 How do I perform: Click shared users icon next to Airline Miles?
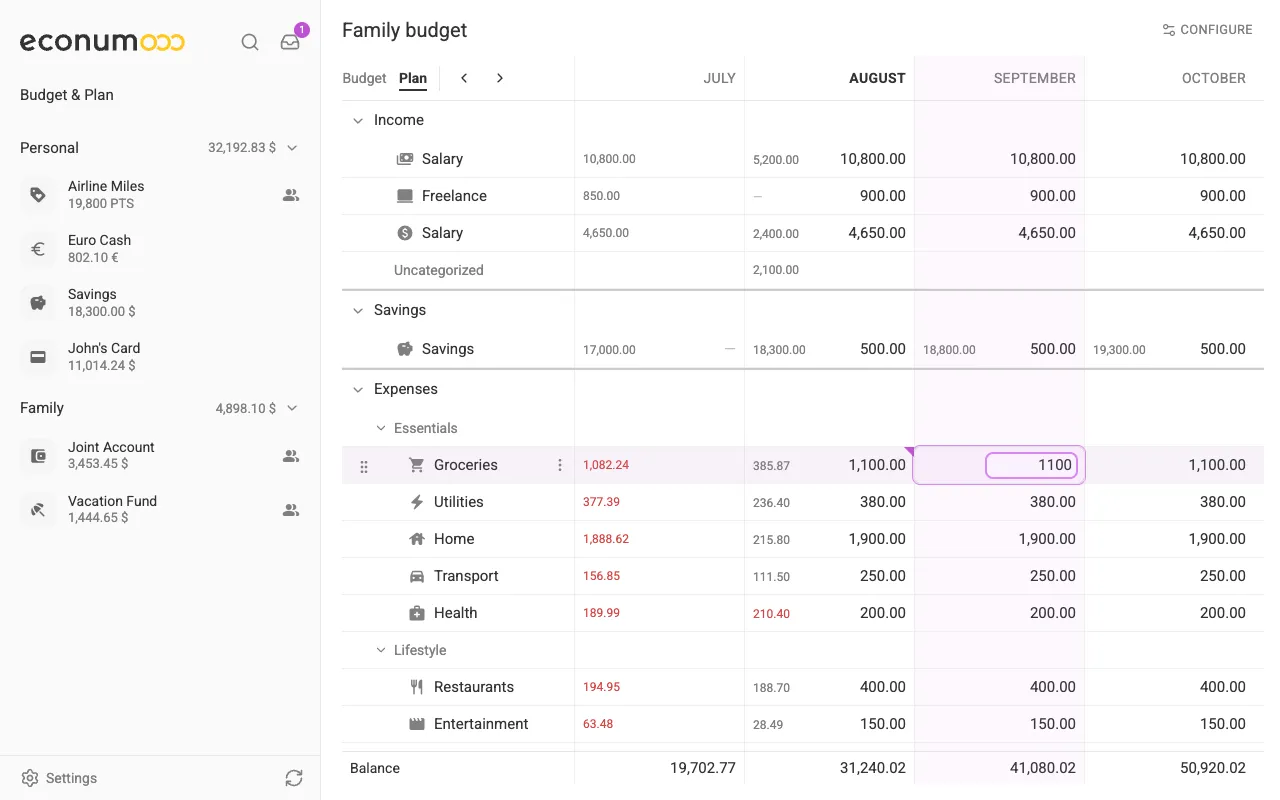coord(291,195)
